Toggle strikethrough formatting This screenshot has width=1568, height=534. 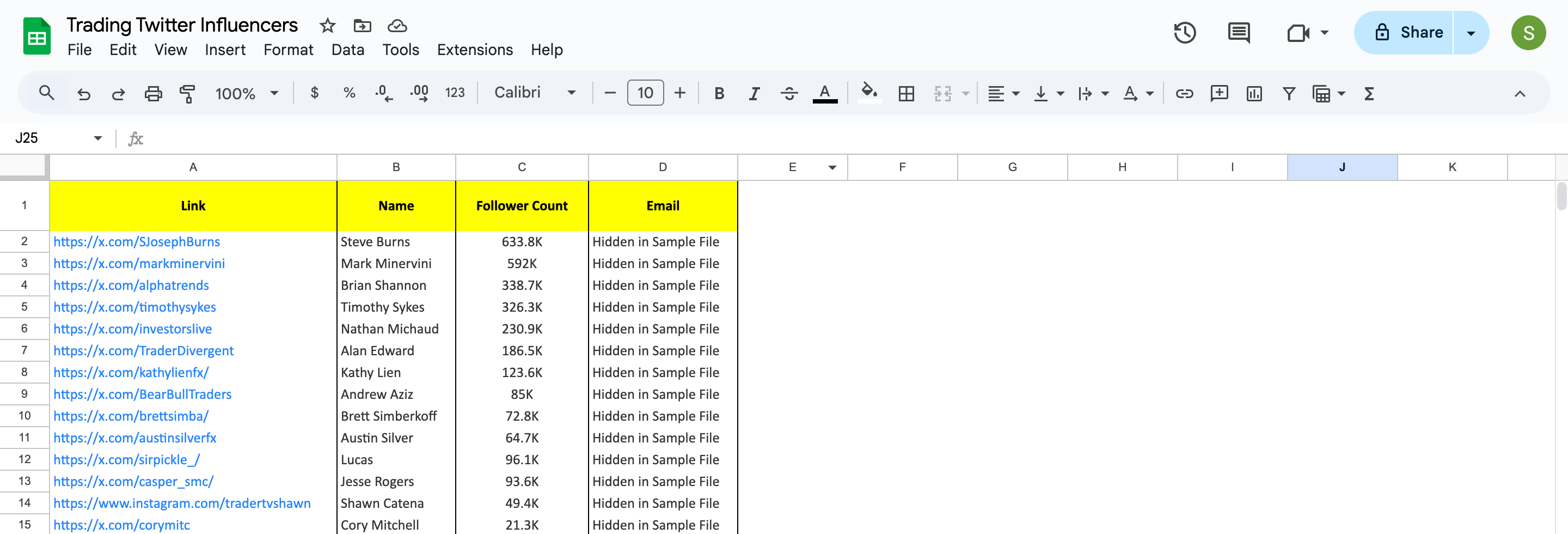click(x=789, y=93)
